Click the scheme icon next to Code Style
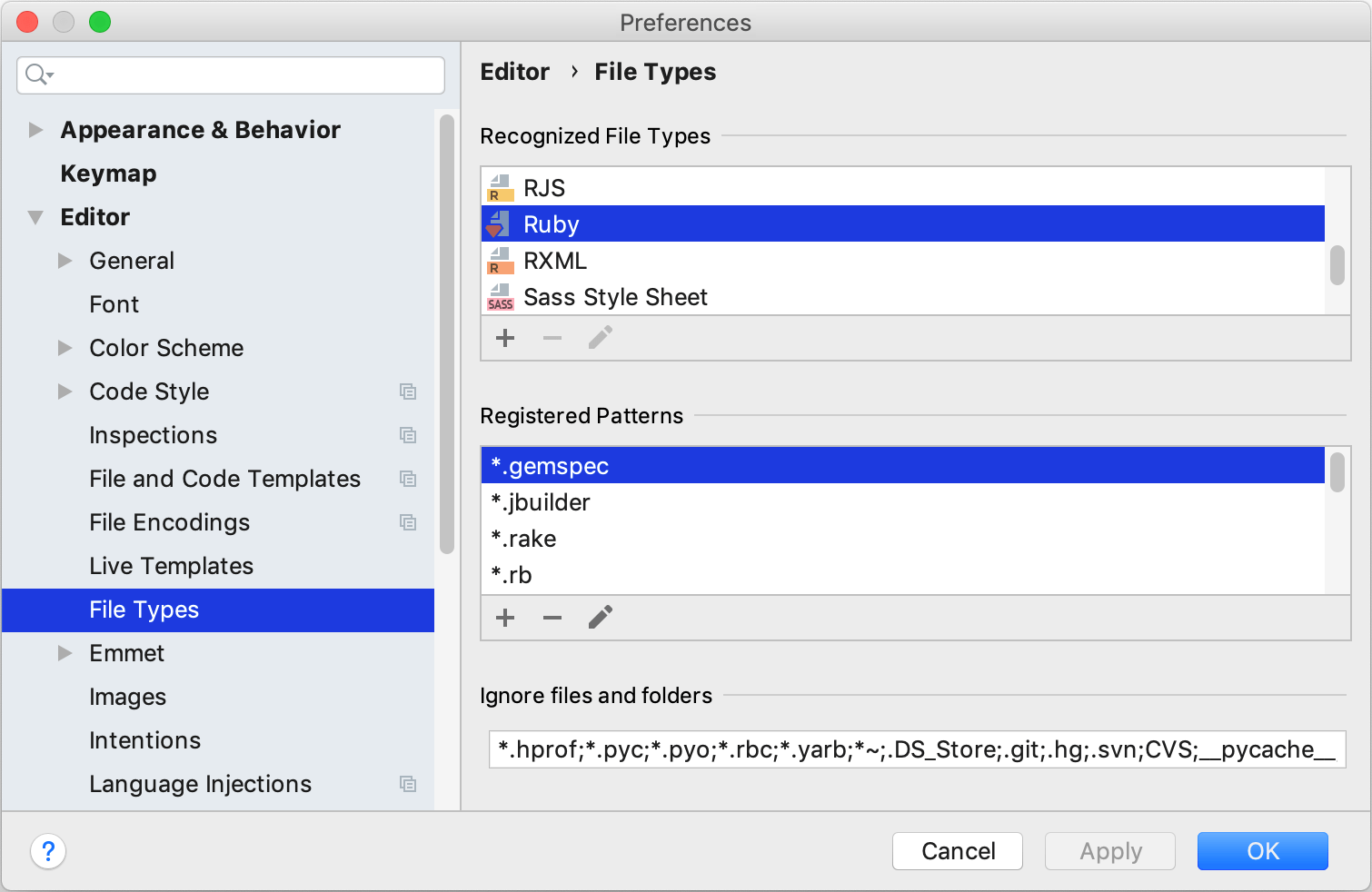The image size is (1372, 892). coord(408,391)
